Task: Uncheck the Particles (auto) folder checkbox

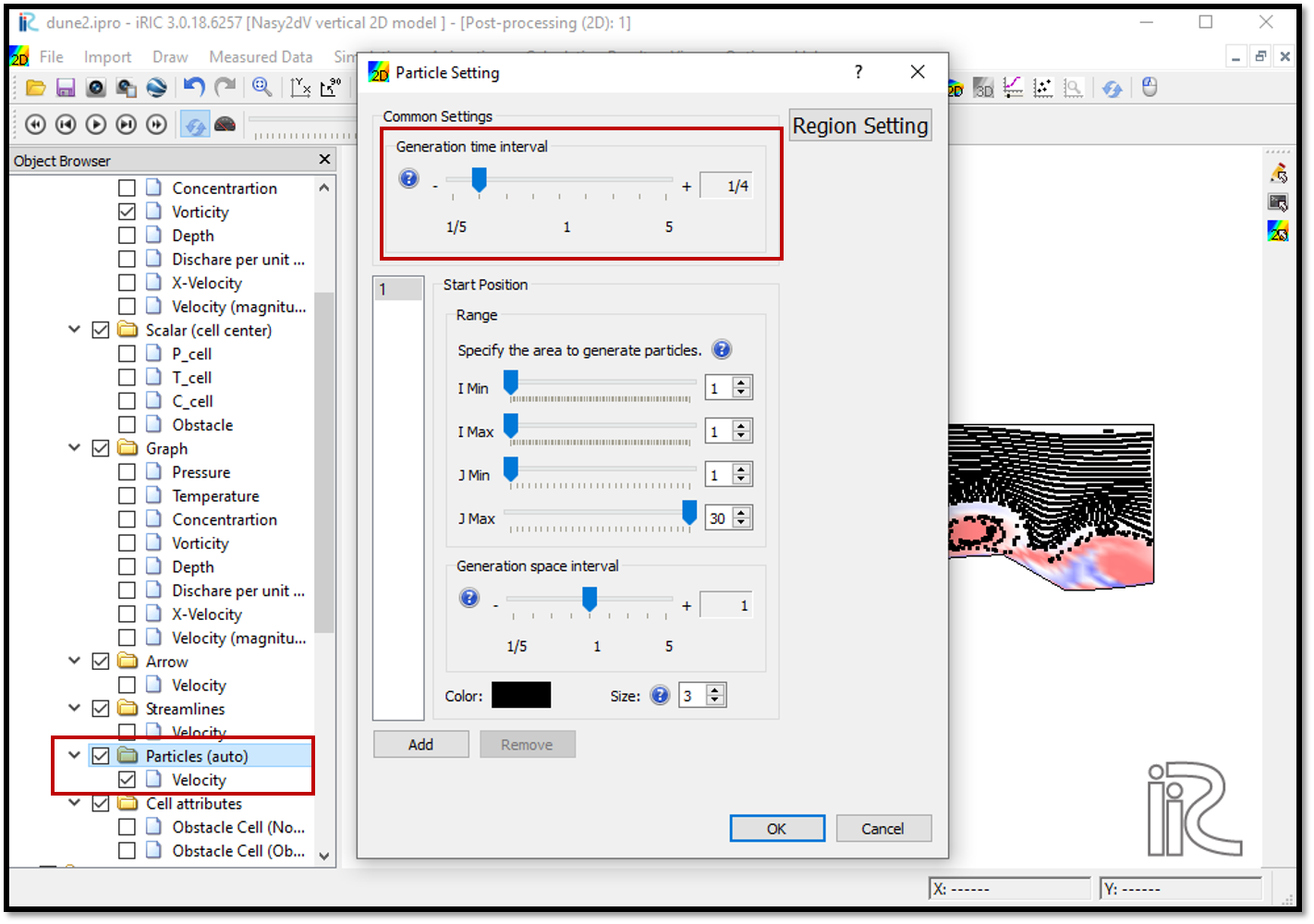Action: click(x=101, y=756)
